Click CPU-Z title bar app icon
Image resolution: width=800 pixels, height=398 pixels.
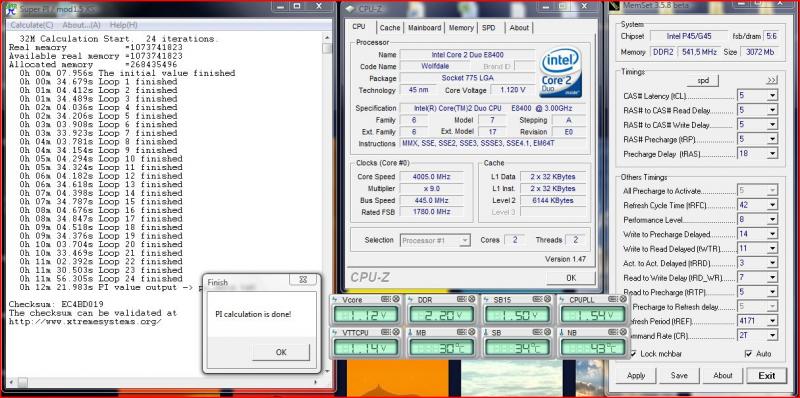pos(350,9)
